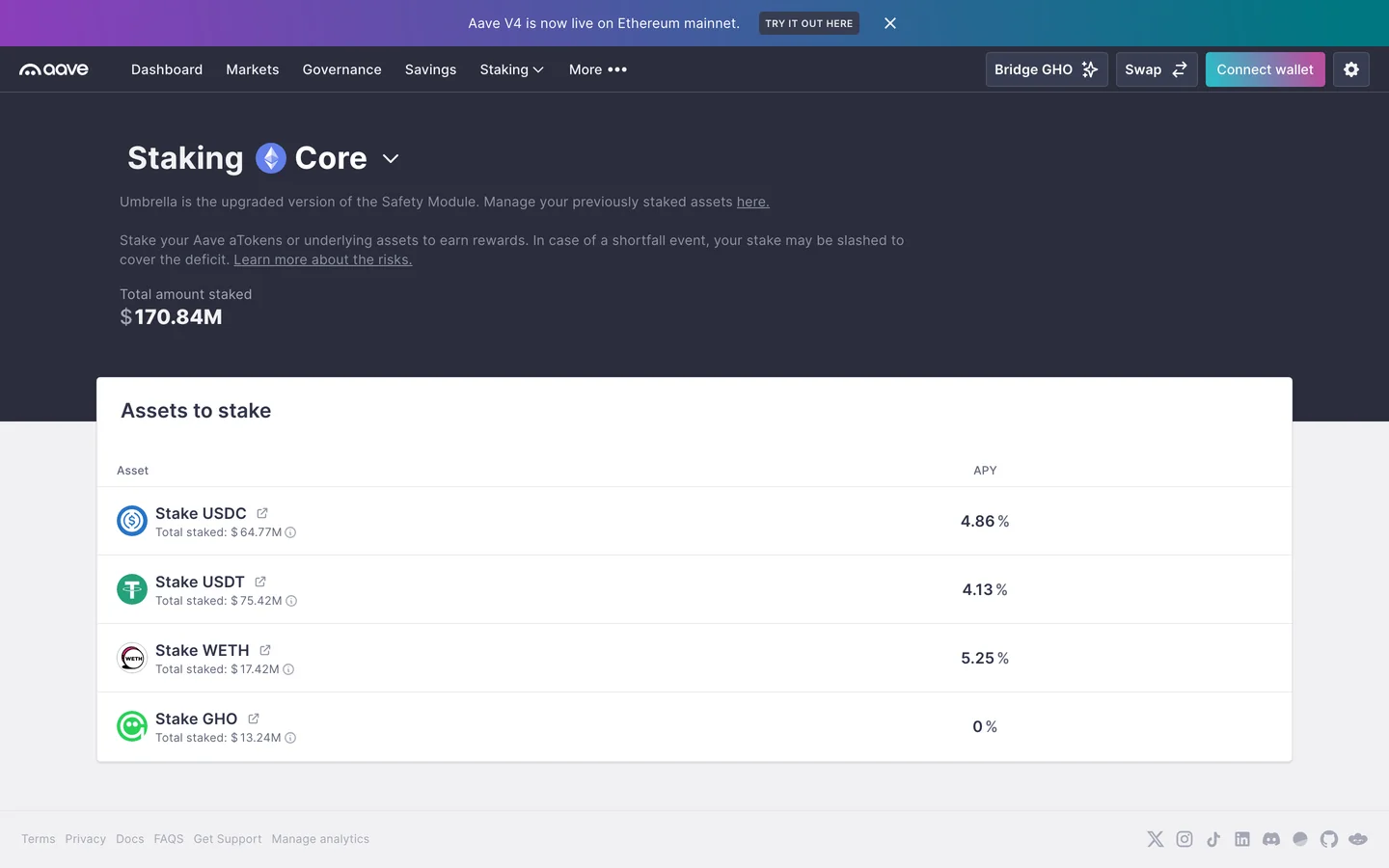Open external link icon next to Stake GHO
Image resolution: width=1389 pixels, height=868 pixels.
point(254,719)
